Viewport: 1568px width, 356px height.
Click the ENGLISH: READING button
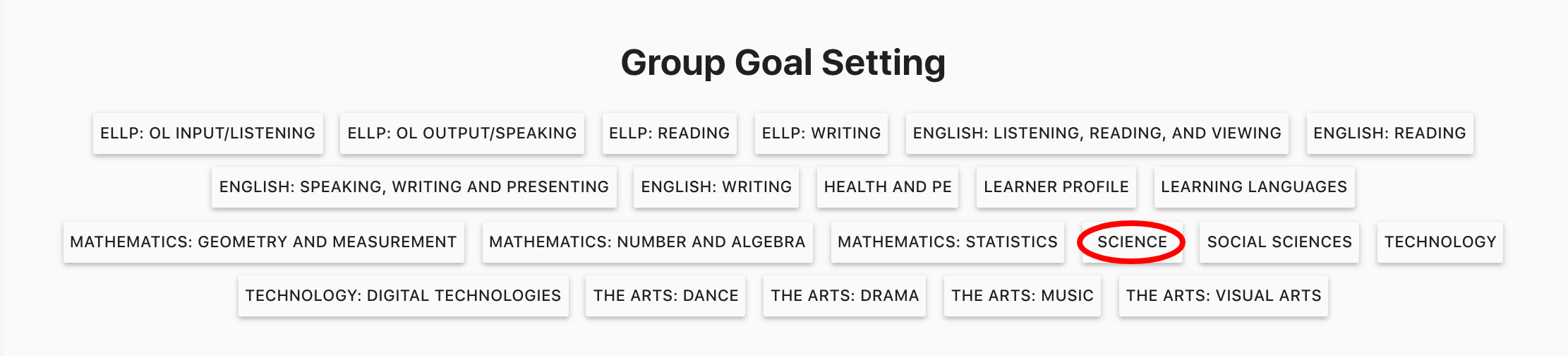[x=1389, y=133]
